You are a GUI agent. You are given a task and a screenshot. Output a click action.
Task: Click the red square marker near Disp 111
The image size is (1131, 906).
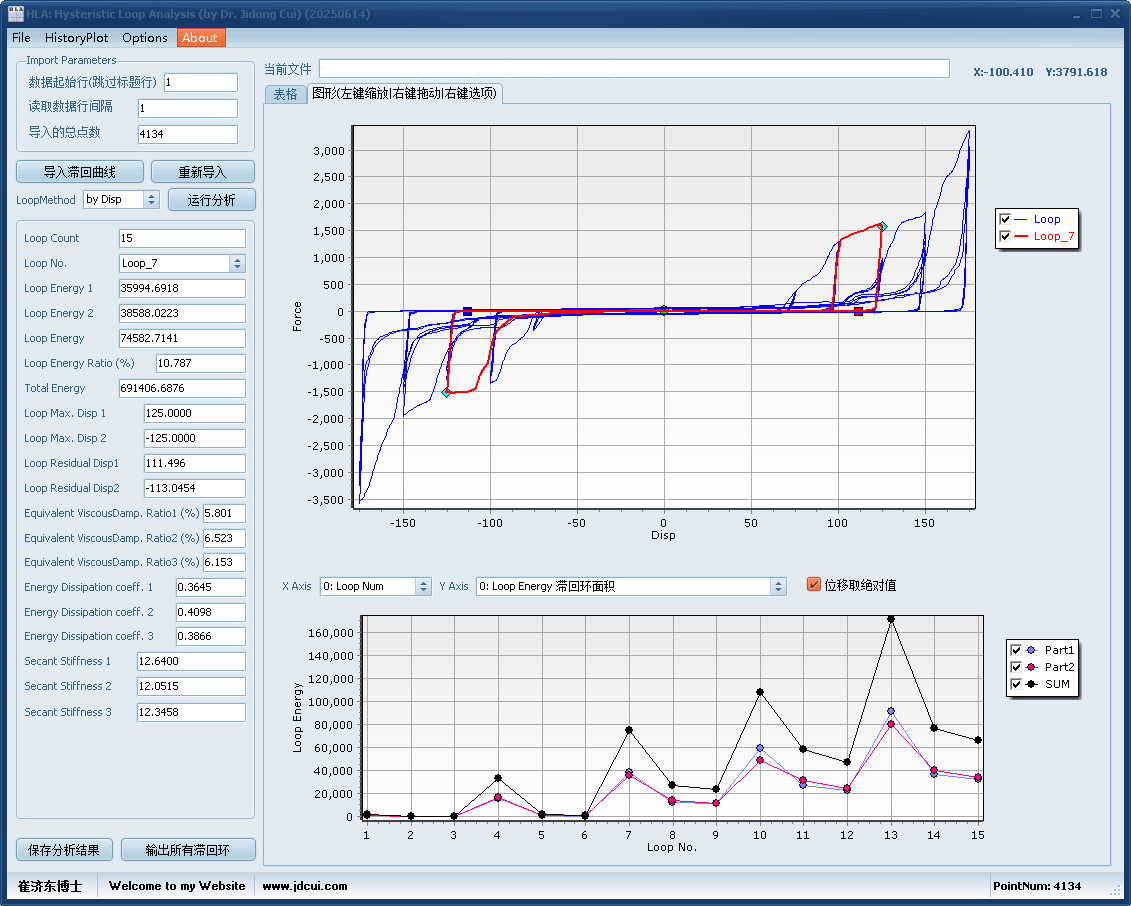(858, 312)
